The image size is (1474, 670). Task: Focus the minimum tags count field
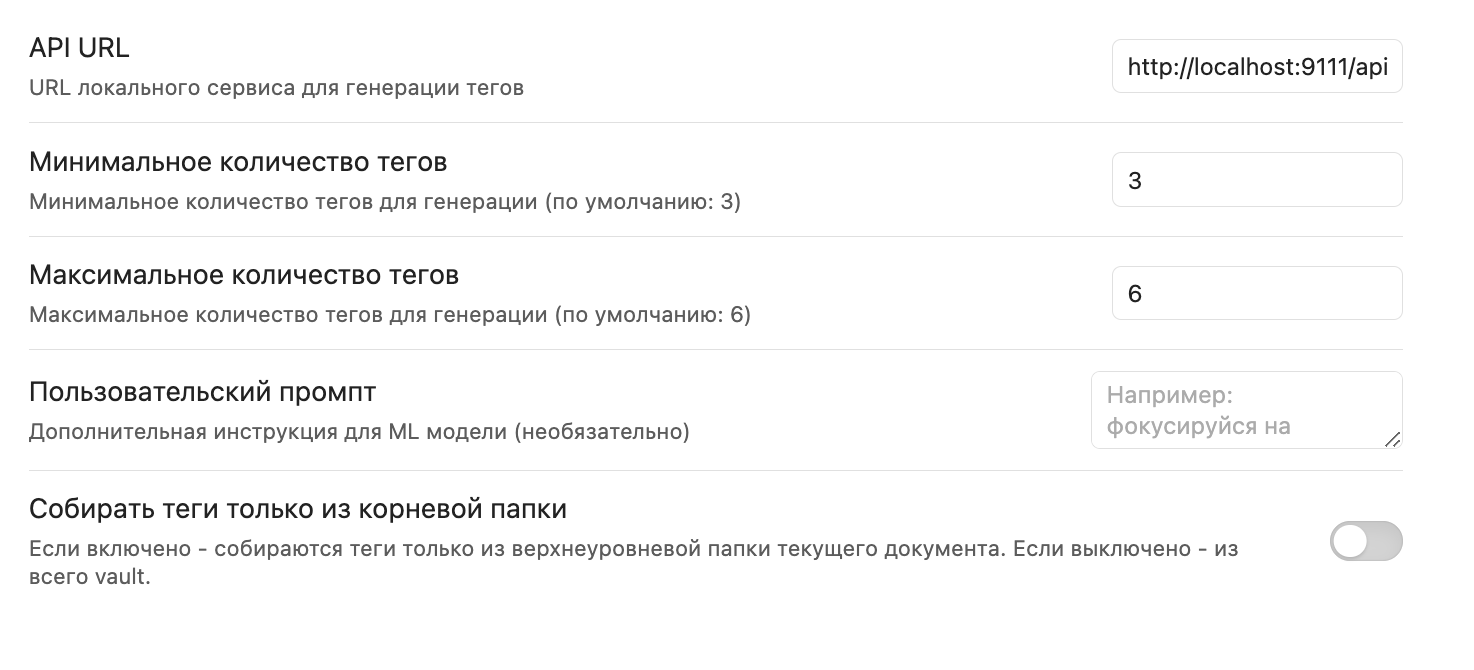[x=1256, y=180]
